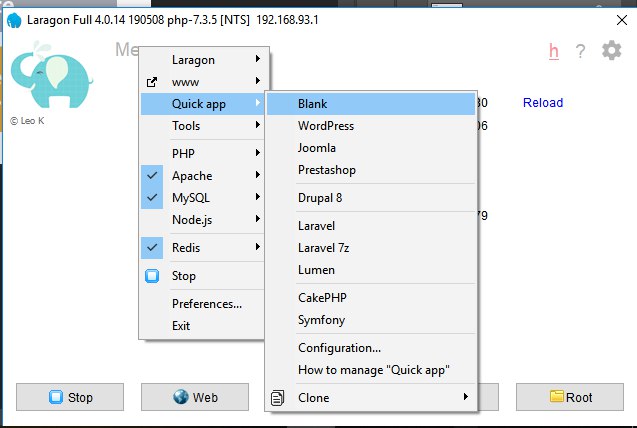Click the blue stop icon in menu

(152, 276)
